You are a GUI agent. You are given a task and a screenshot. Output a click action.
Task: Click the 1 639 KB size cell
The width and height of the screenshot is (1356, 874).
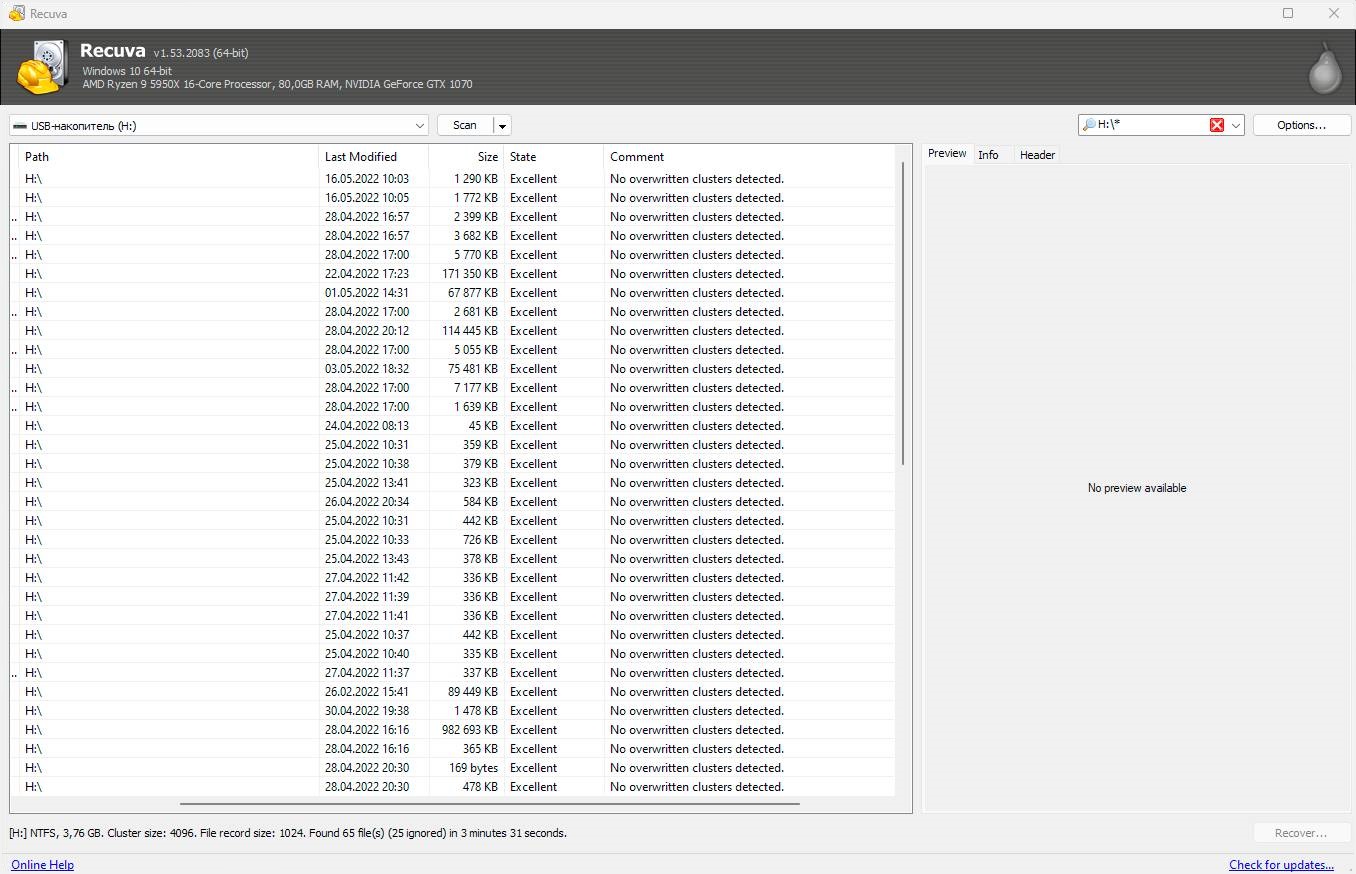tap(475, 407)
